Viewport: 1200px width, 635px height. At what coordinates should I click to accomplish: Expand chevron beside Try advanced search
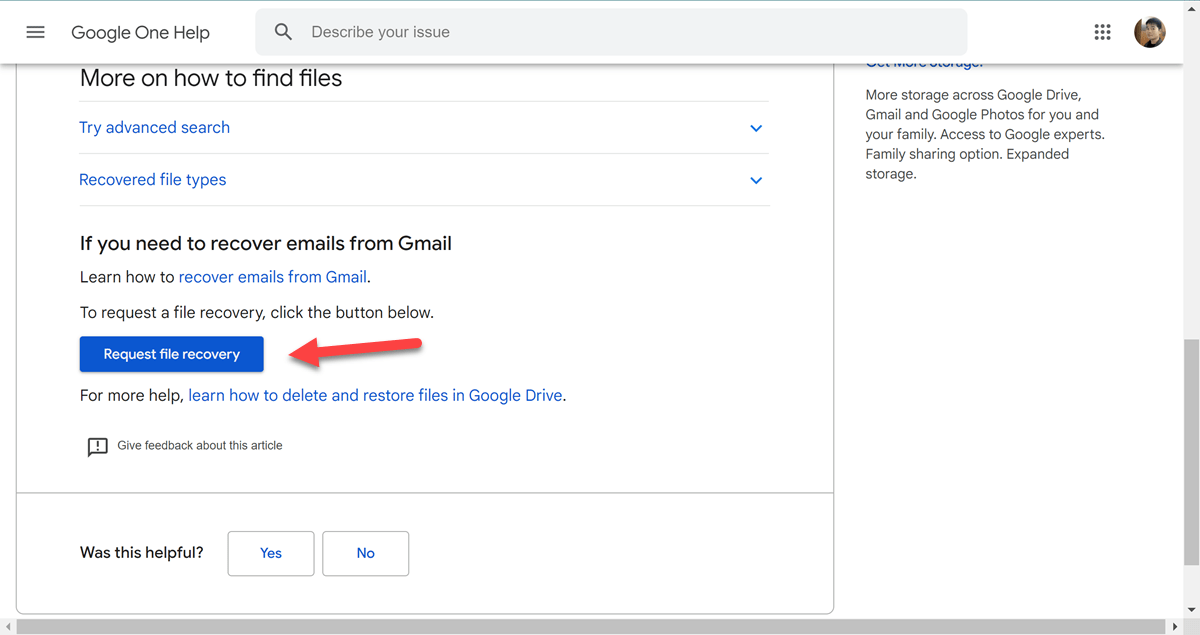(x=756, y=128)
